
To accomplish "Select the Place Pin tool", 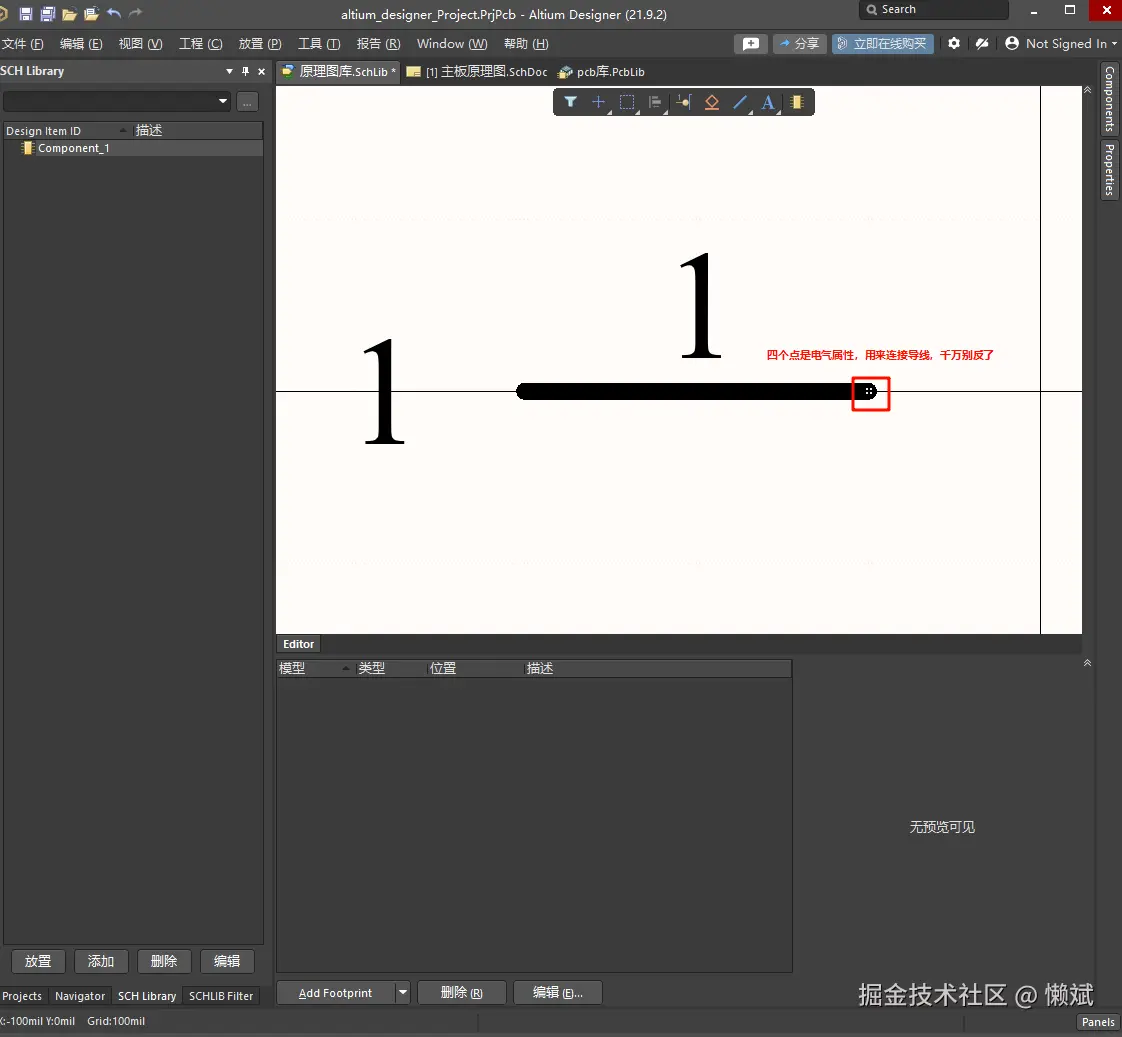I will (683, 102).
